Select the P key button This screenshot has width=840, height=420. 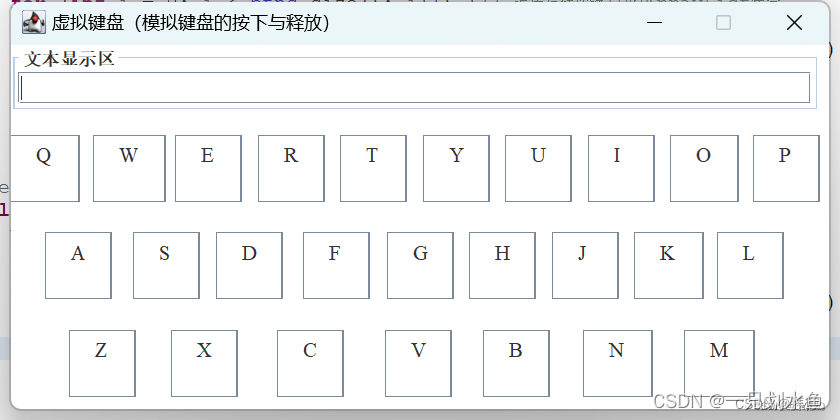click(786, 168)
